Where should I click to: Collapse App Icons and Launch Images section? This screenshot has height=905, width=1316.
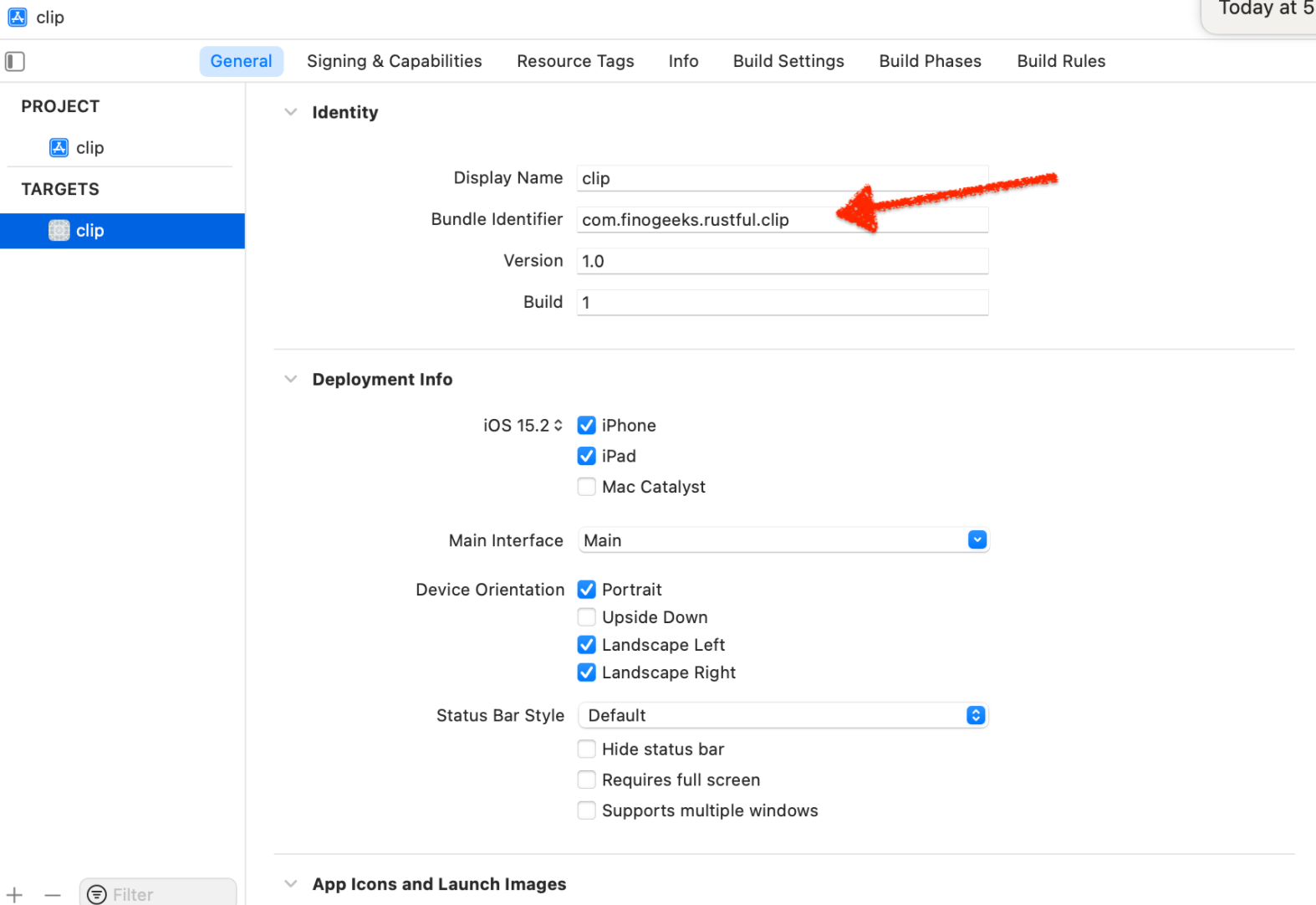pyautogui.click(x=291, y=884)
